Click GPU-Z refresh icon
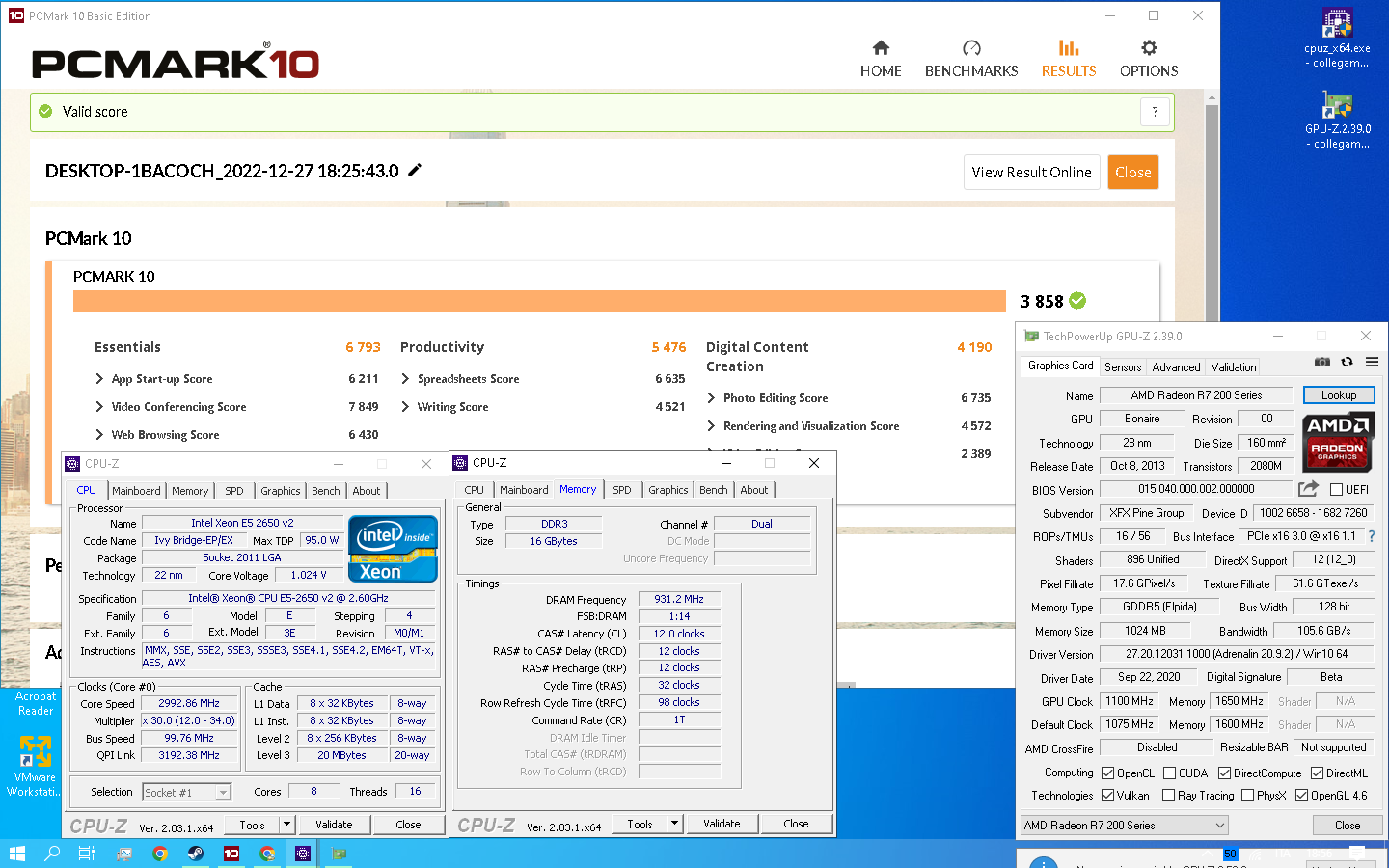Screen dimensions: 1389x868 tap(1348, 362)
